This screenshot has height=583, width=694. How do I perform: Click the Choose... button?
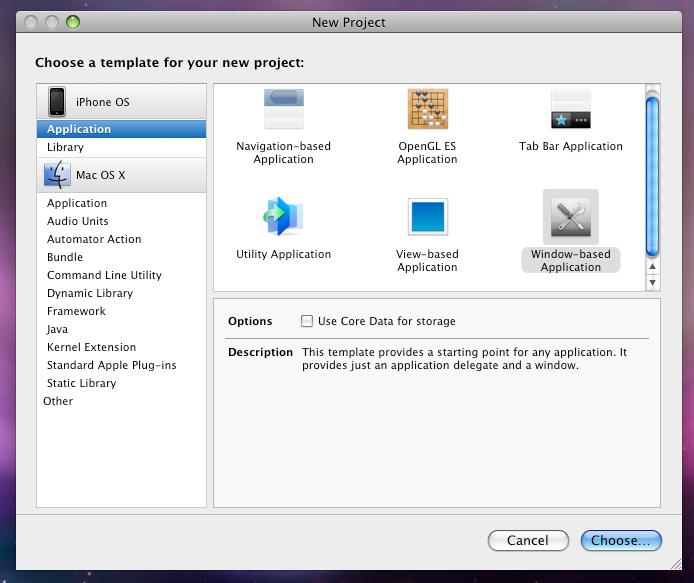[x=621, y=541]
